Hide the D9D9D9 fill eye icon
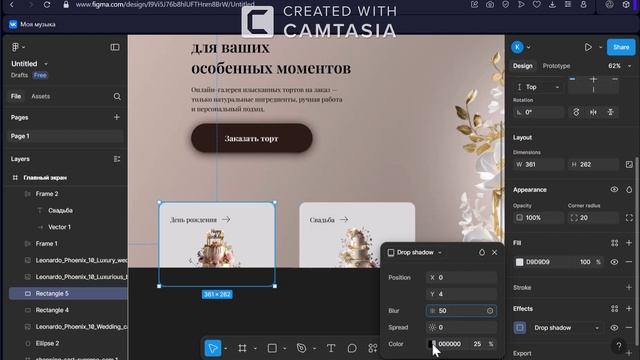The width and height of the screenshot is (640, 360). (x=614, y=262)
